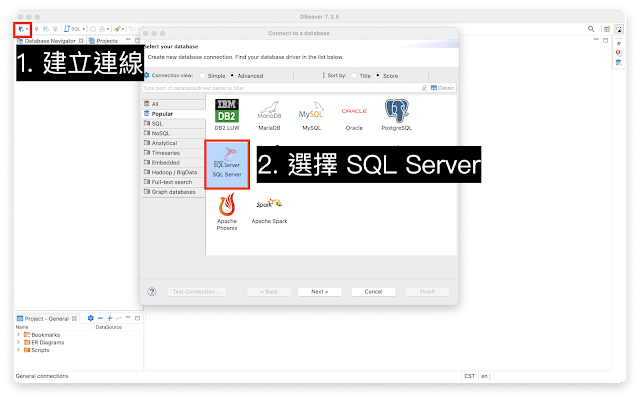Select the Analytical drivers category
Image resolution: width=640 pixels, height=400 pixels.
174,143
